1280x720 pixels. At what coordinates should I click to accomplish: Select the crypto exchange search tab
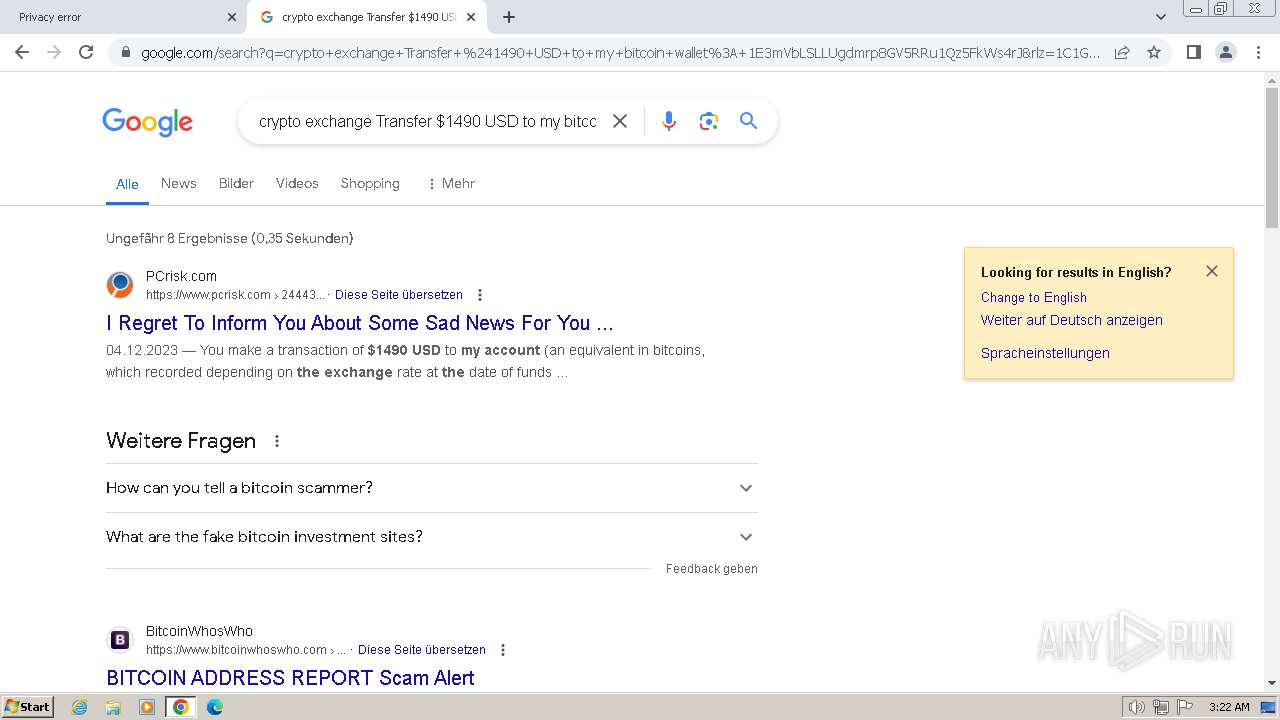click(367, 17)
